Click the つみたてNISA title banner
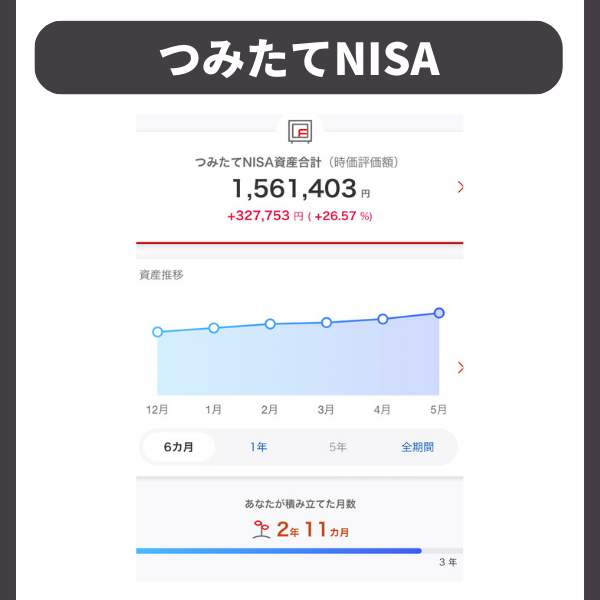The width and height of the screenshot is (600, 600). click(x=298, y=57)
